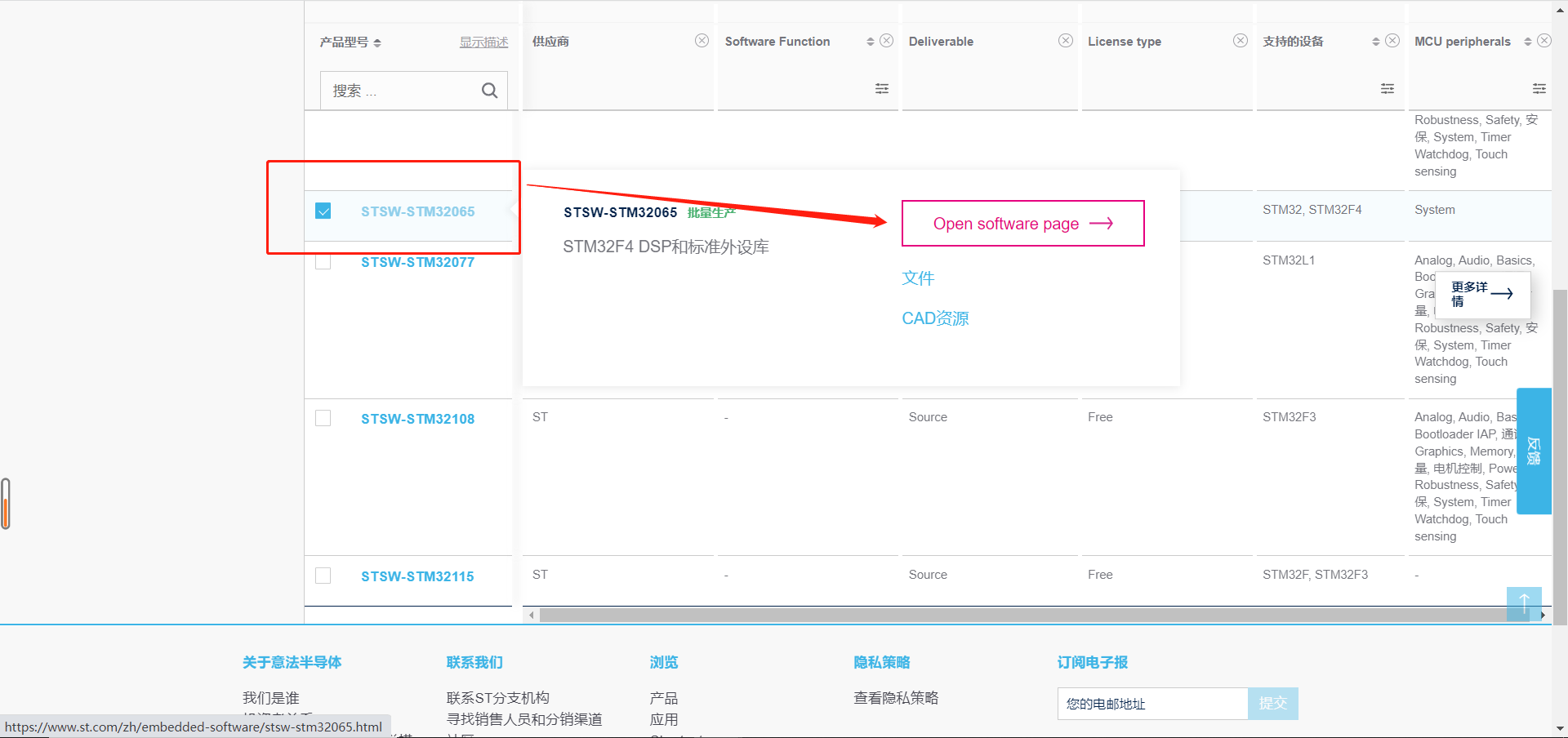Open the MCU peripherals filter options icon
Image resolution: width=1568 pixels, height=738 pixels.
click(1539, 88)
